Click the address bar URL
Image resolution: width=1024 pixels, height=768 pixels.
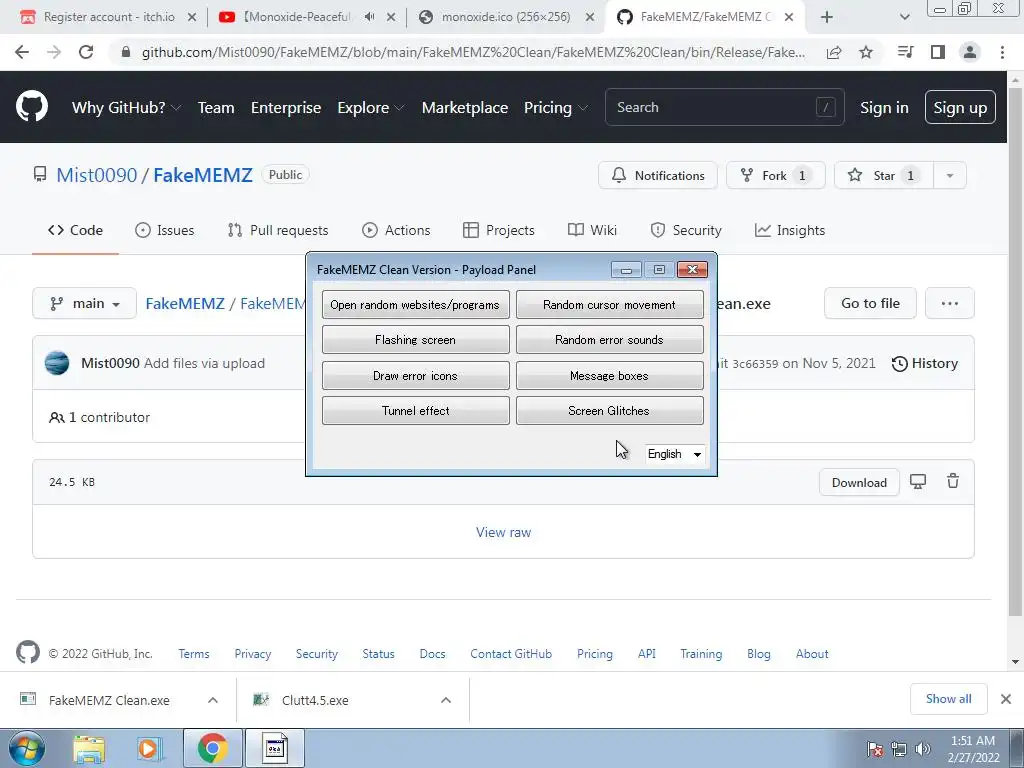pos(473,52)
